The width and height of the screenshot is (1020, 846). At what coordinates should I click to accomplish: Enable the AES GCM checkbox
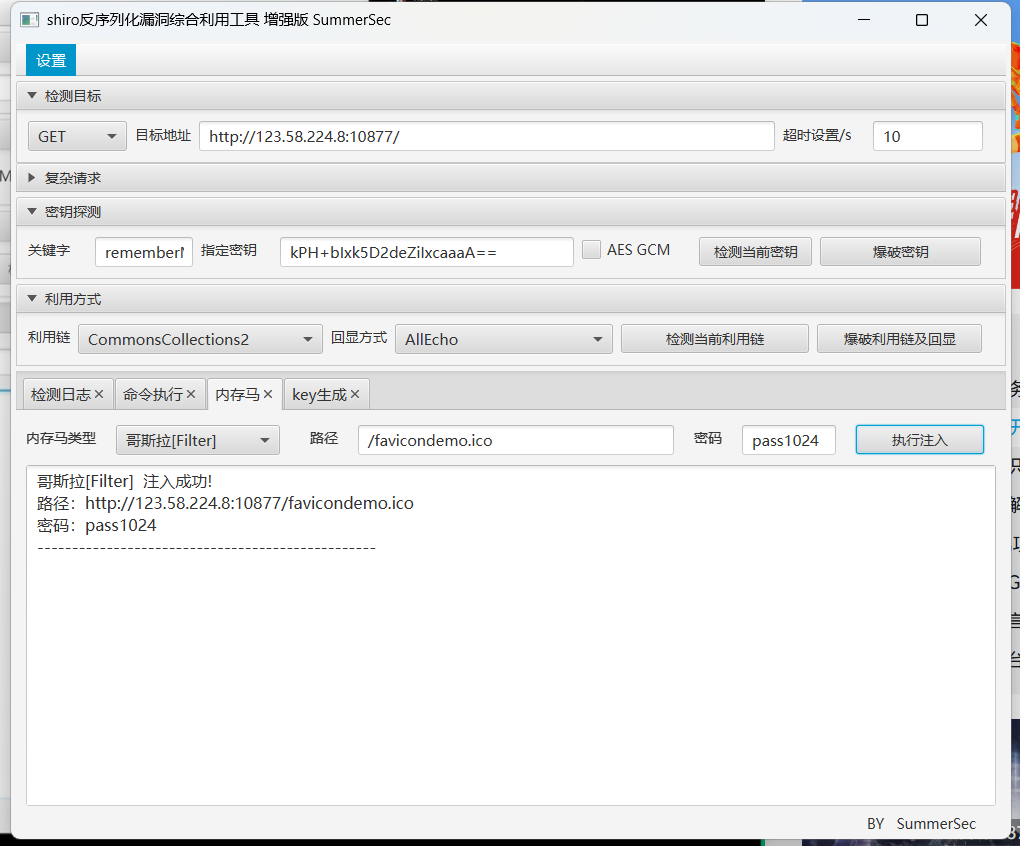[591, 249]
